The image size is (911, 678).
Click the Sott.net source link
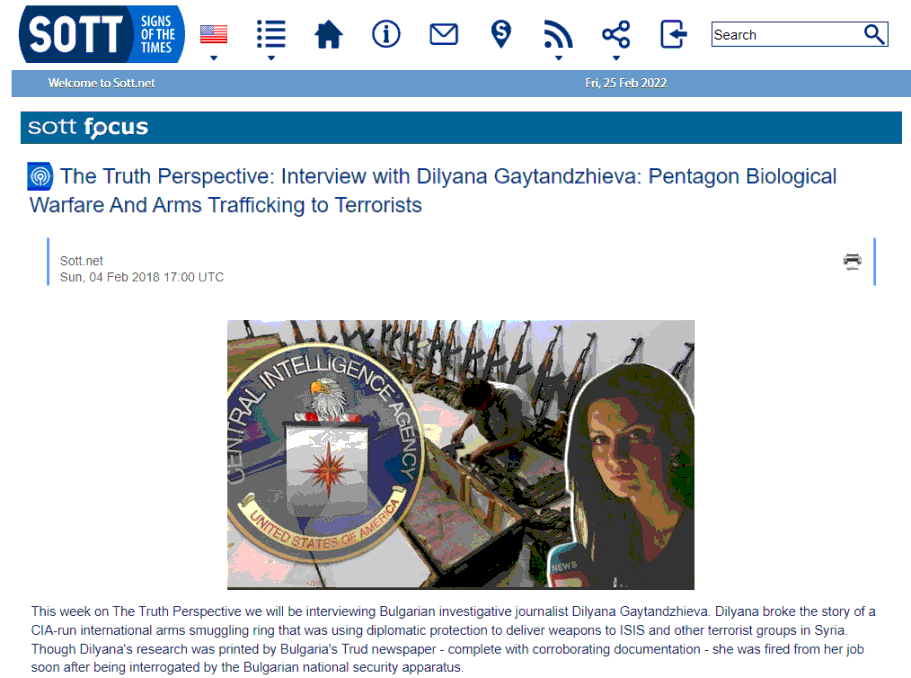point(81,261)
